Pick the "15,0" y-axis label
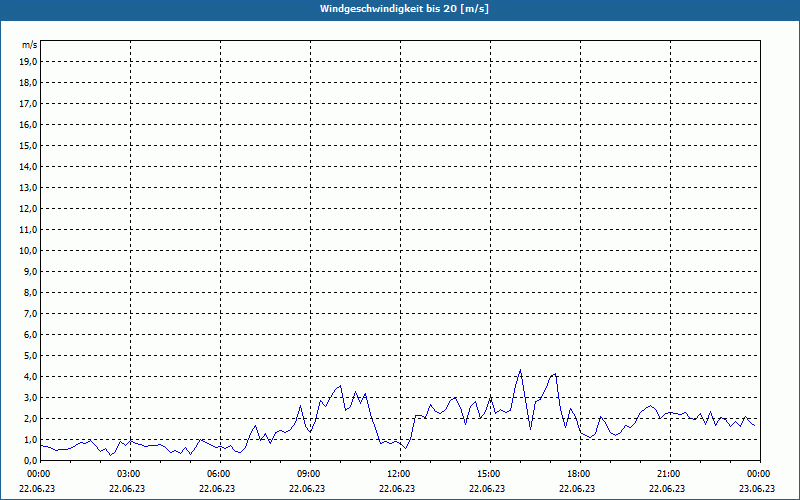This screenshot has width=800, height=500. coord(28,145)
